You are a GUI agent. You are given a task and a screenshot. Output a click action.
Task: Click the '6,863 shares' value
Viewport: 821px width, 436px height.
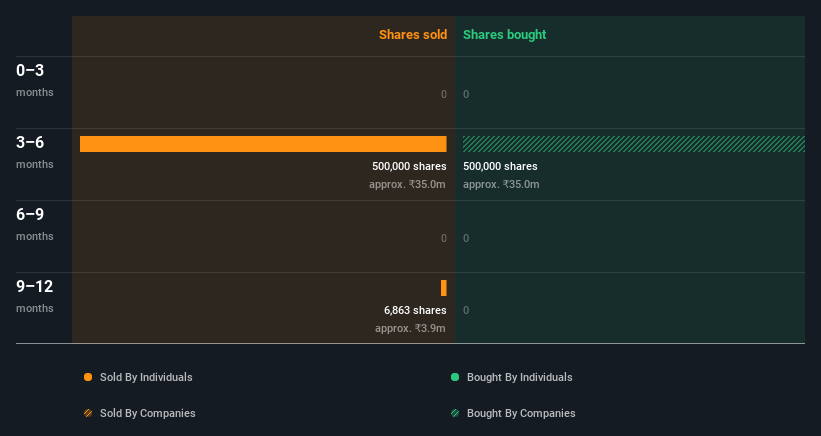[x=415, y=310]
